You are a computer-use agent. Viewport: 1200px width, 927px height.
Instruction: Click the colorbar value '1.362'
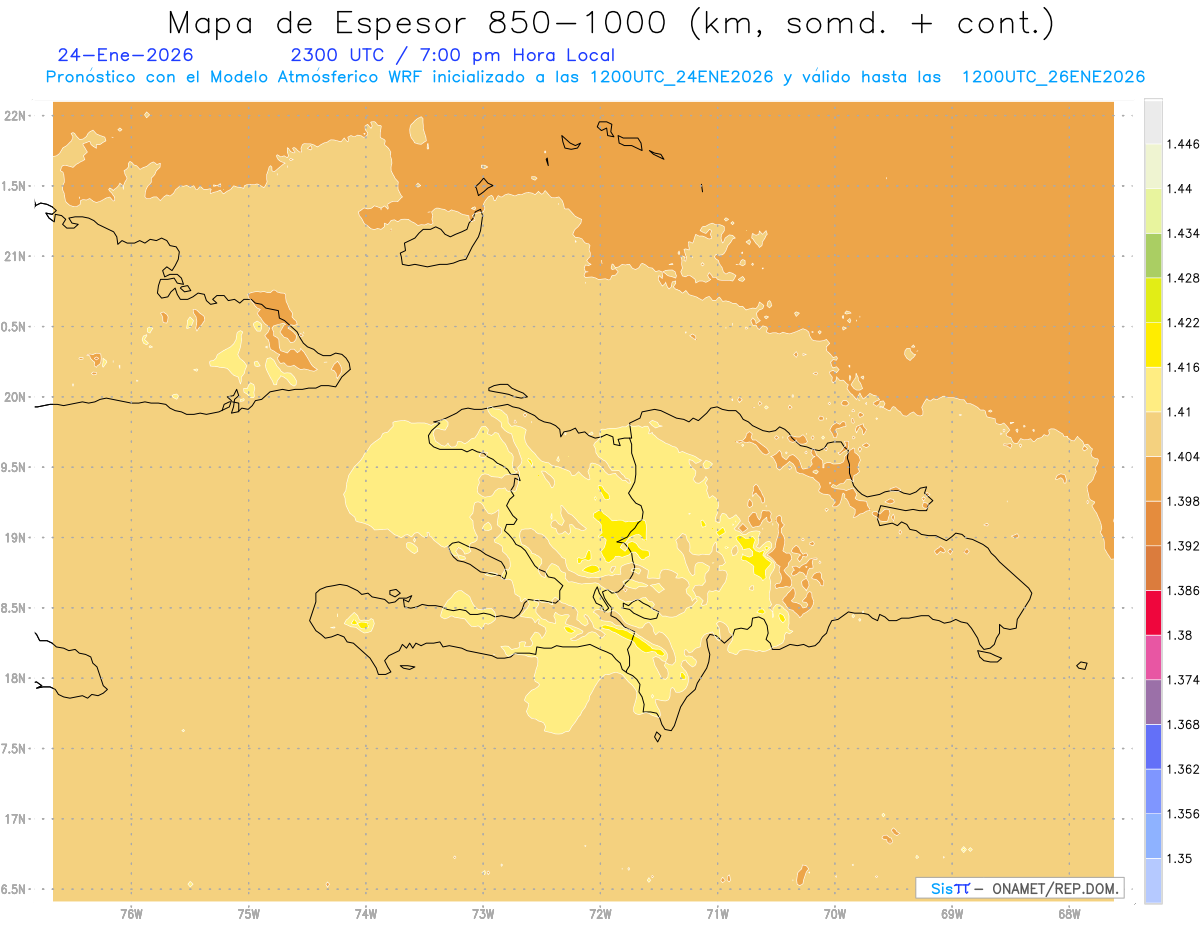(x=1183, y=769)
